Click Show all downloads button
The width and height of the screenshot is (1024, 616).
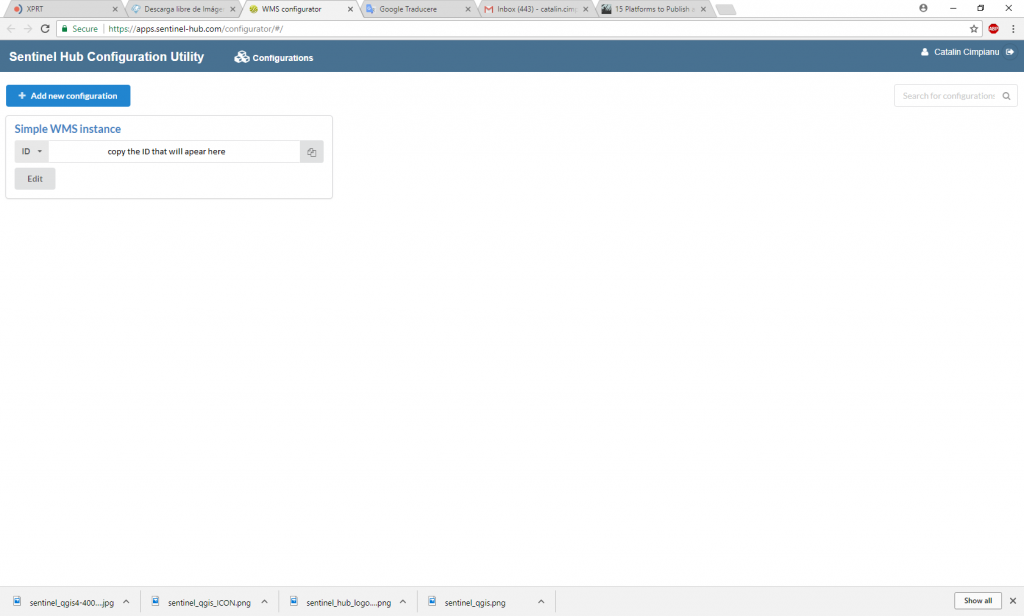(x=978, y=601)
